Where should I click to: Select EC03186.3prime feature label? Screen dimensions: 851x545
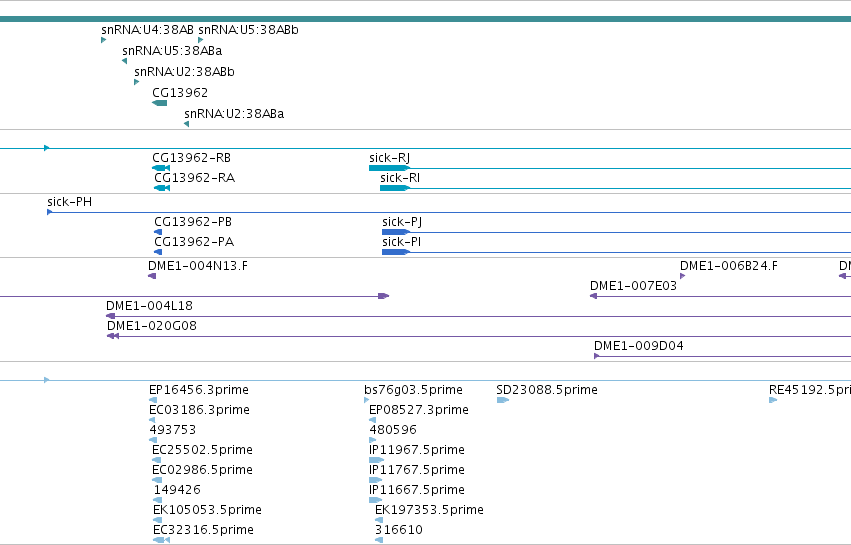point(199,410)
